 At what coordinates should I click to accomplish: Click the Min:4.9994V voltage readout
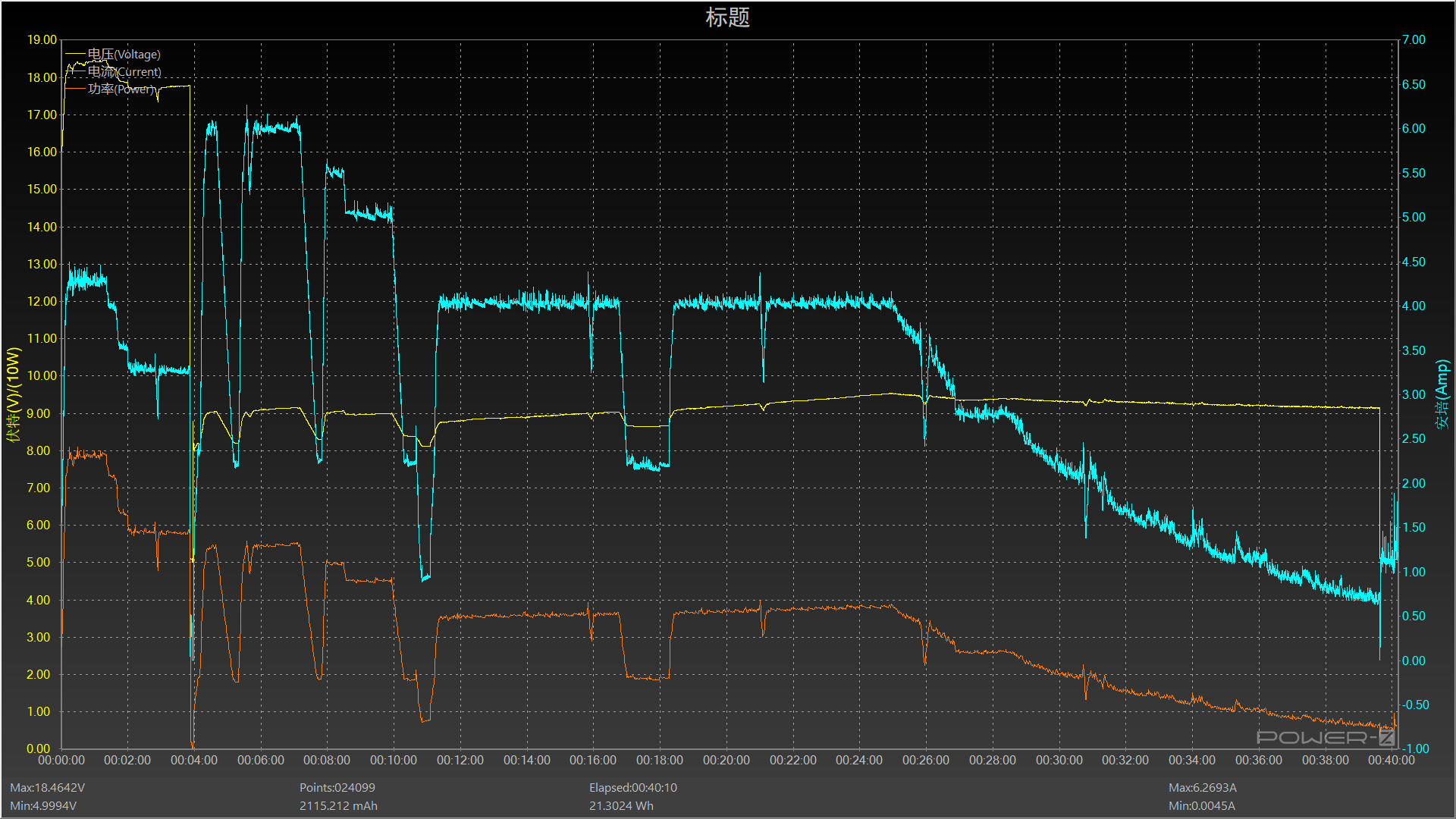pyautogui.click(x=43, y=806)
